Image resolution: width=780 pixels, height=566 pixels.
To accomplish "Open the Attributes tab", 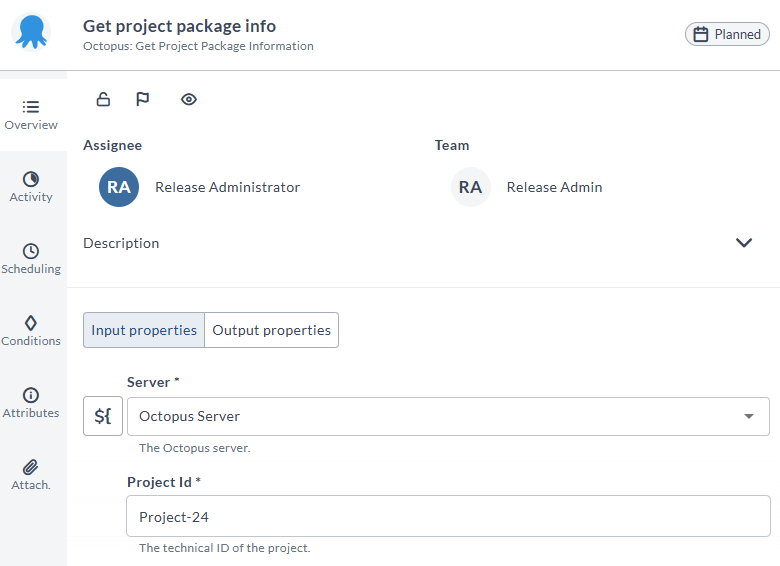I will coord(31,403).
